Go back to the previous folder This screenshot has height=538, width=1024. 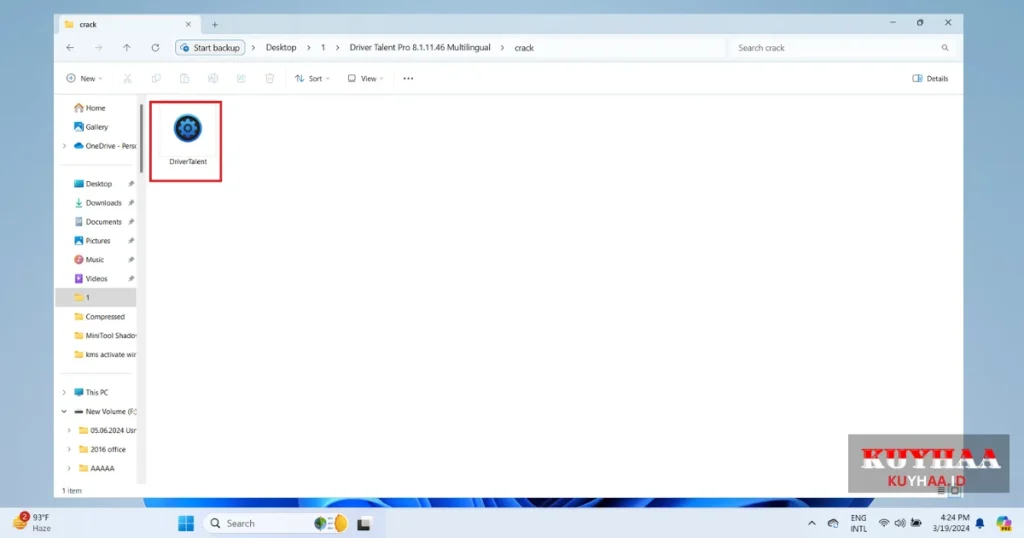point(70,48)
